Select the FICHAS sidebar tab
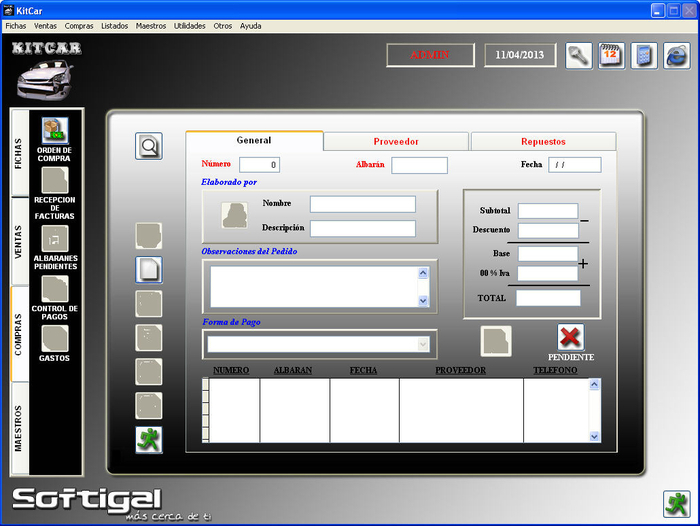This screenshot has width=700, height=526. (x=19, y=153)
